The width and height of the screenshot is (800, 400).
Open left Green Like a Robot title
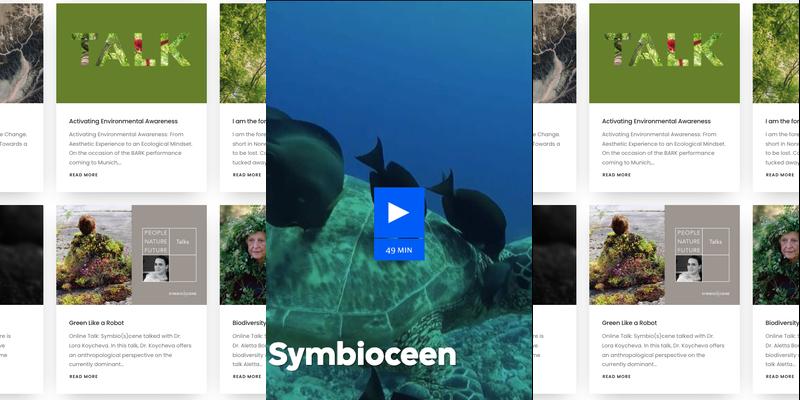pyautogui.click(x=98, y=323)
